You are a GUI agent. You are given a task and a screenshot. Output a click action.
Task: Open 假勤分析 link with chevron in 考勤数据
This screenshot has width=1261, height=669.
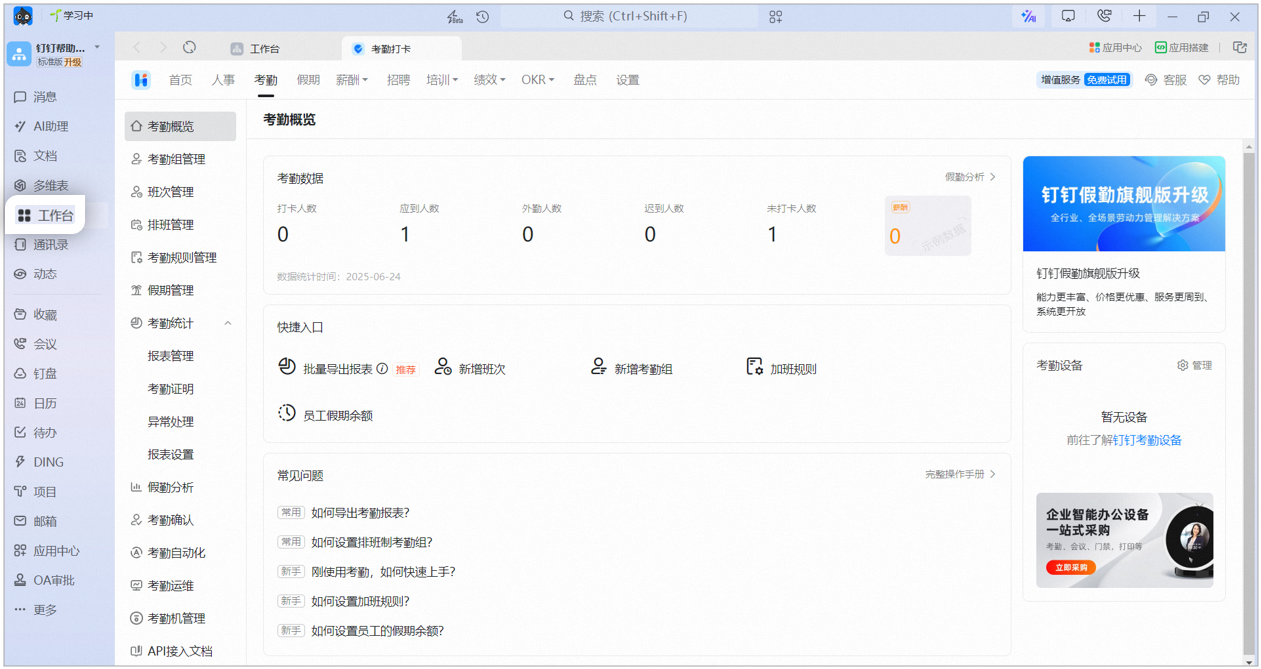click(x=970, y=177)
